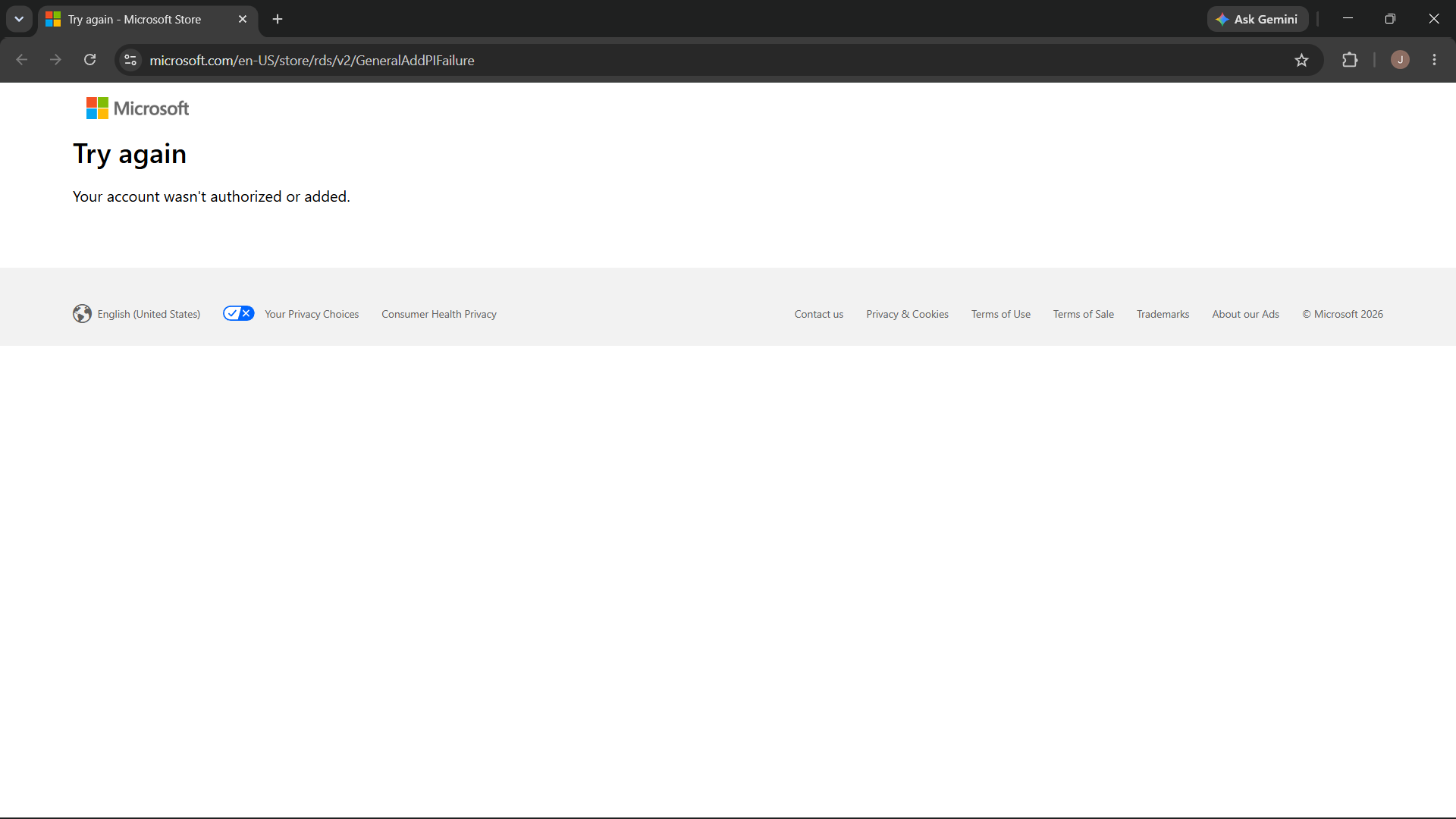Screen dimensions: 1456x819
Task: Open a new tab with the plus icon
Action: click(278, 19)
